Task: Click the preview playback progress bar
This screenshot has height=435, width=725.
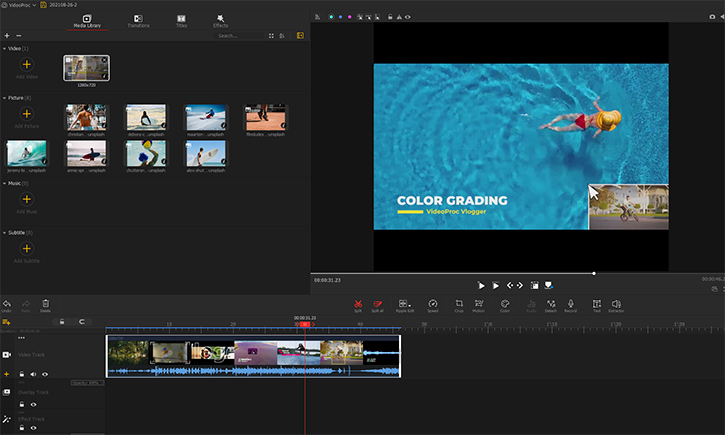Action: [x=450, y=273]
